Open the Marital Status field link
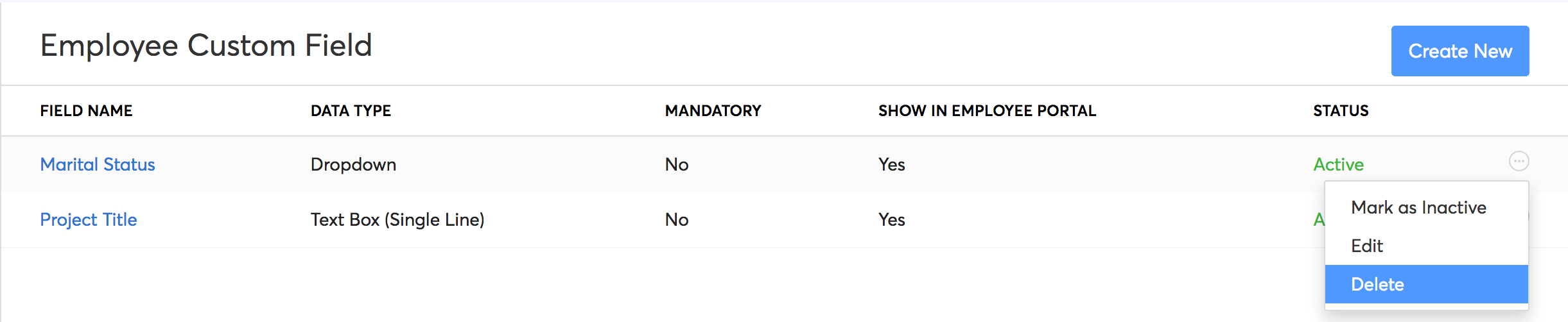The image size is (1568, 322). pos(98,165)
